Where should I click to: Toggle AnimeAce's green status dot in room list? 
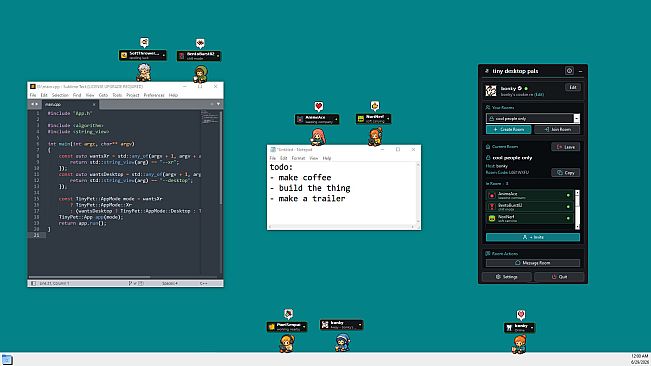[x=568, y=195]
